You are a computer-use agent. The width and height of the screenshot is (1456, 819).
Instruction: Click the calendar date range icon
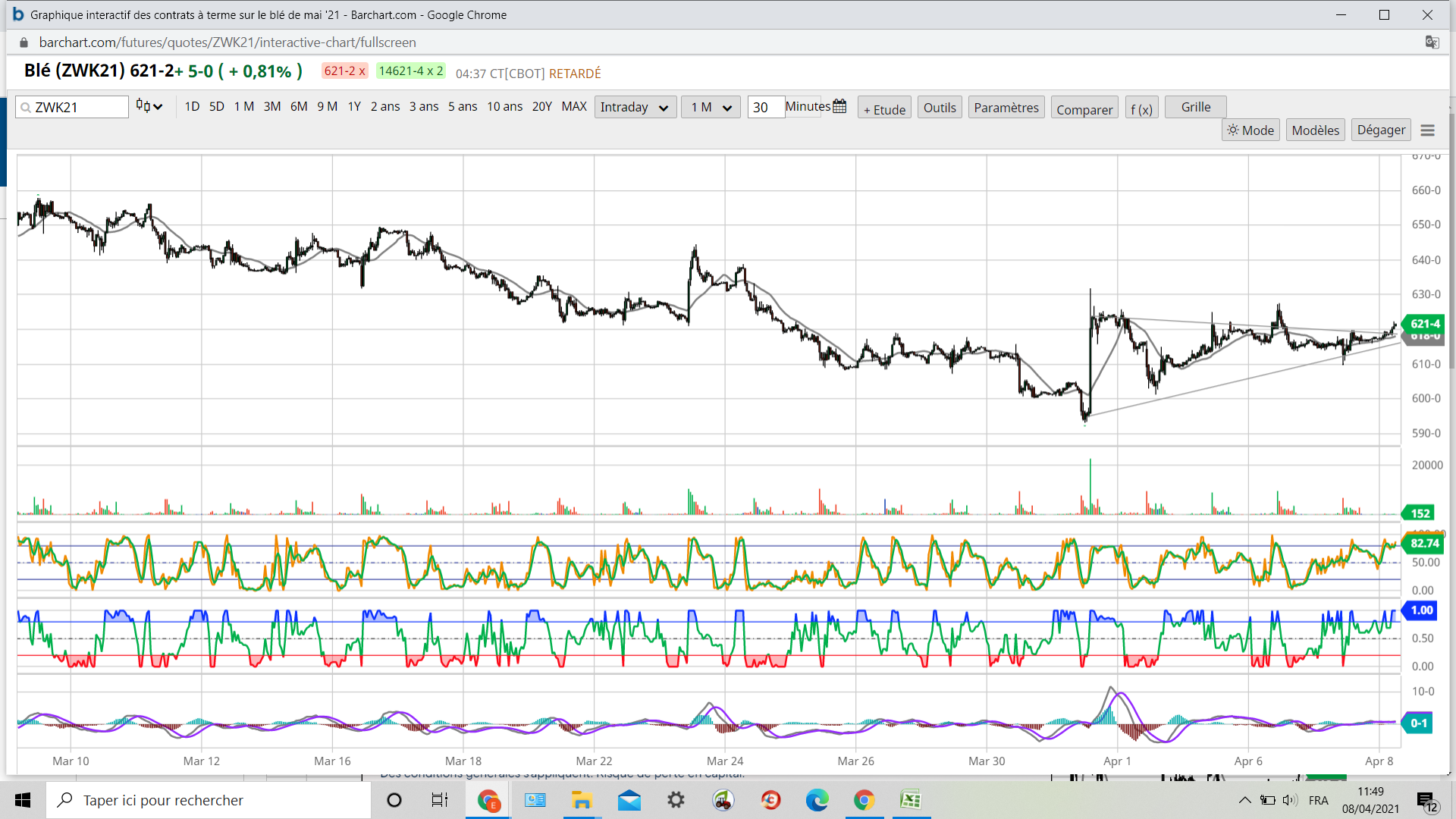click(839, 107)
